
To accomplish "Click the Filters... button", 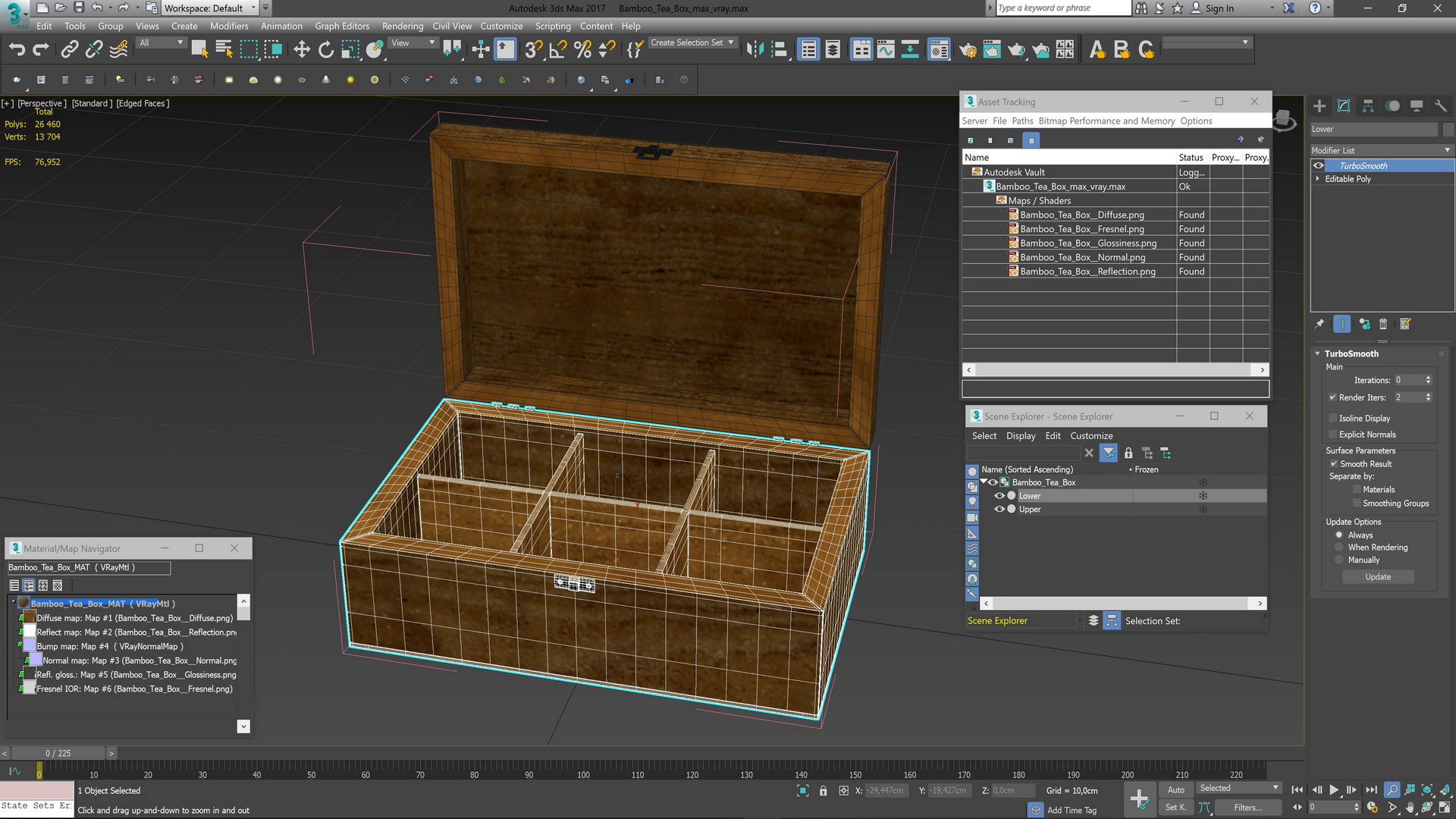I will click(1248, 808).
